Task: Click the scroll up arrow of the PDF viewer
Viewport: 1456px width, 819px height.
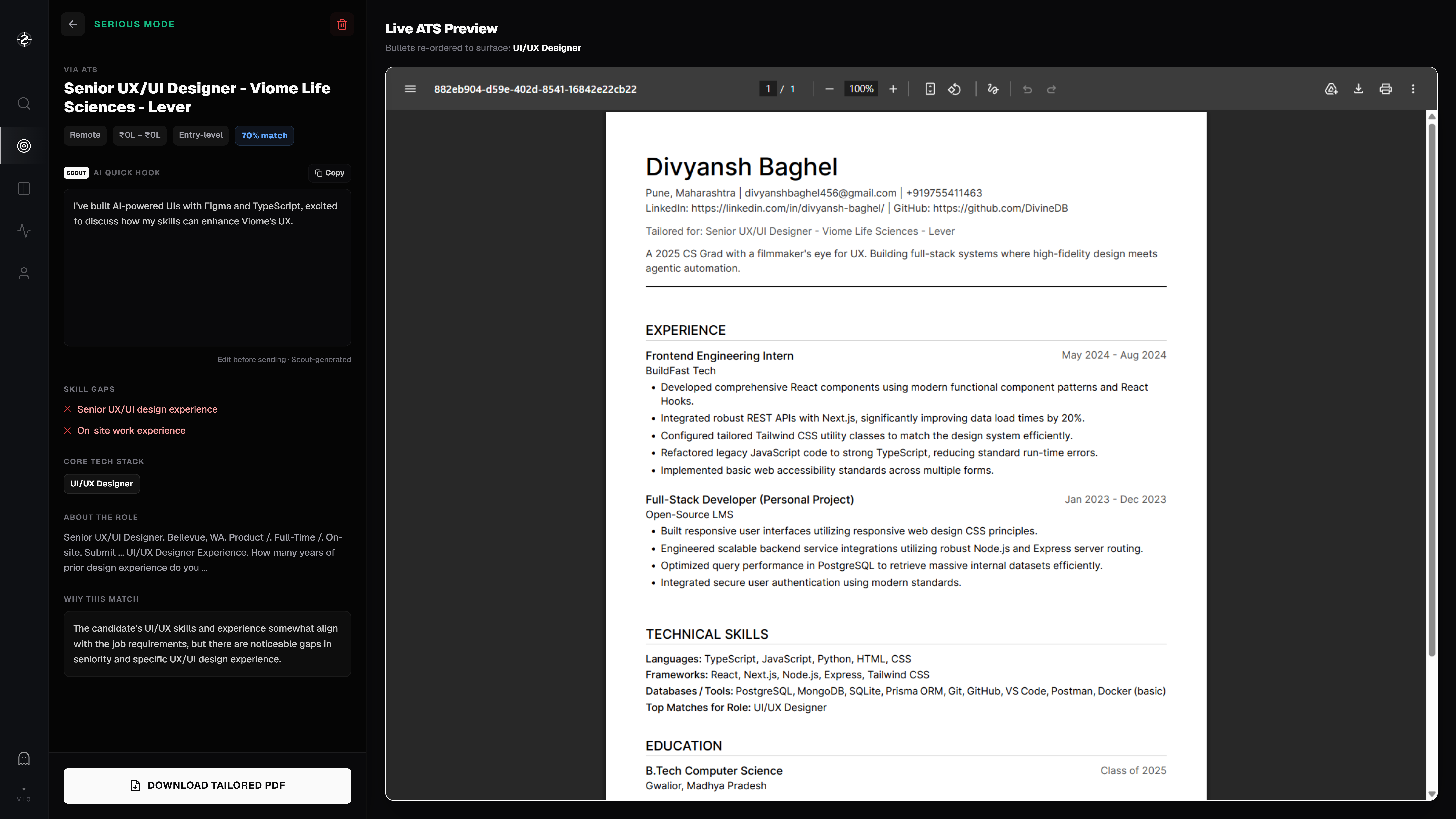Action: coord(1432,116)
